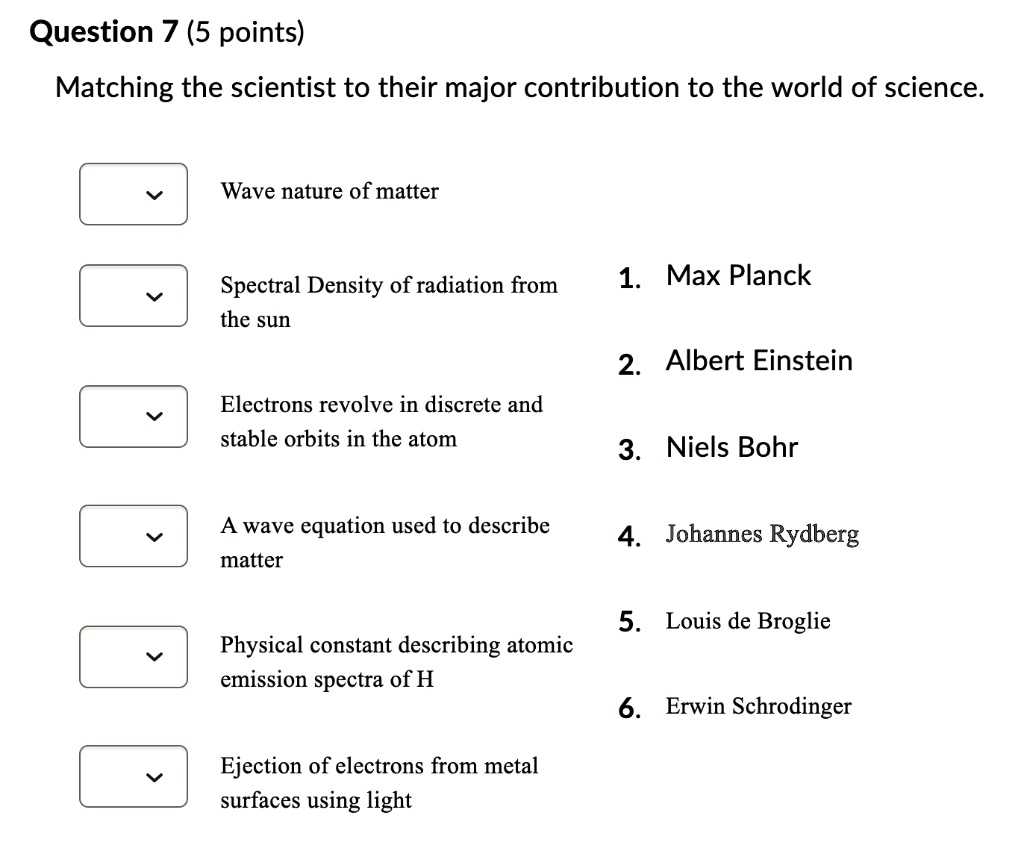This screenshot has height=851, width=1024.
Task: Select the name Albert Einstein
Action: pos(758,361)
